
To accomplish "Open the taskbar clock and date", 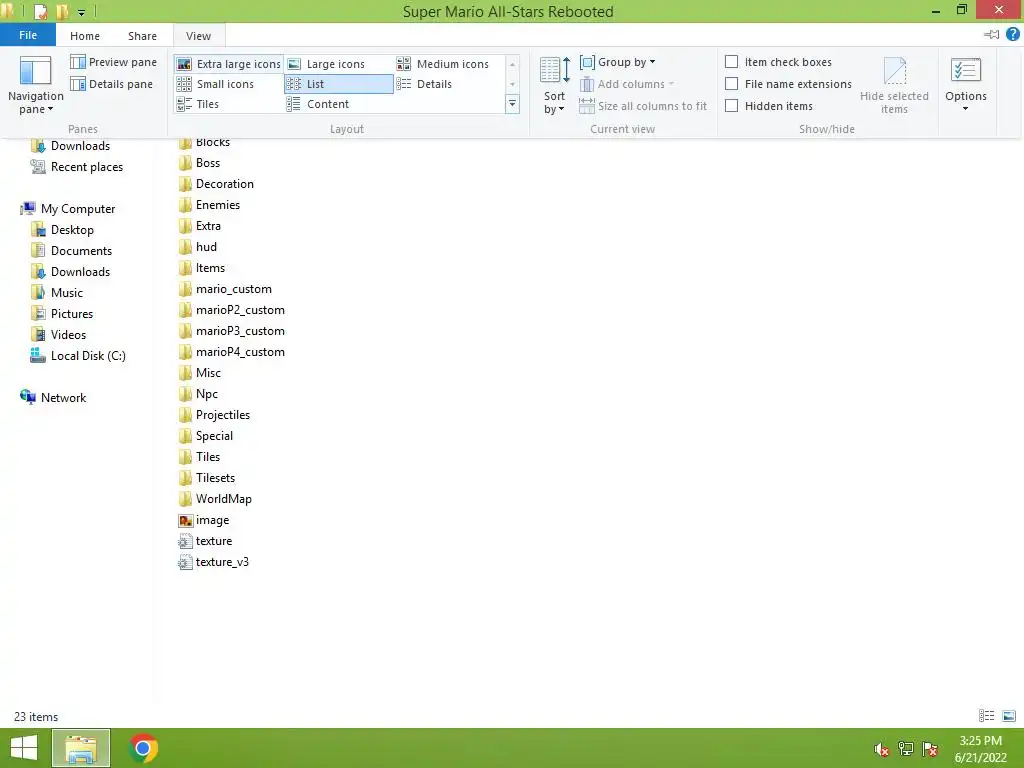I will coord(980,749).
